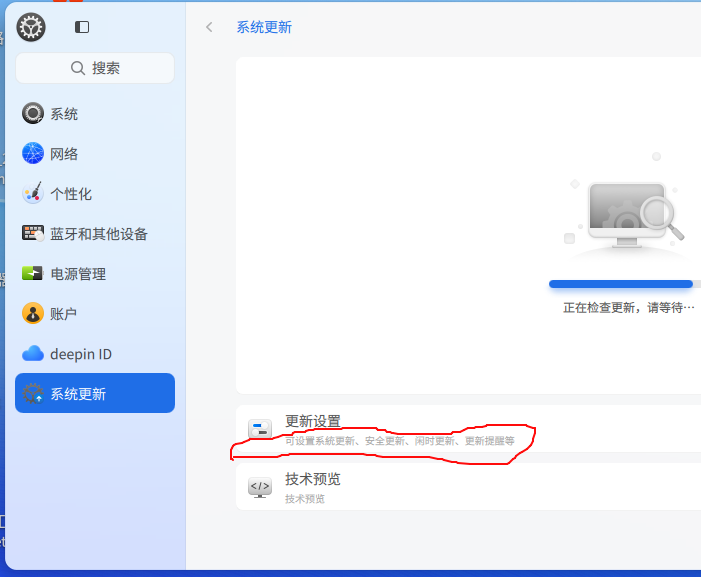Screen dimensions: 701x577
Task: Switch to 电源管理
Action: pos(95,273)
